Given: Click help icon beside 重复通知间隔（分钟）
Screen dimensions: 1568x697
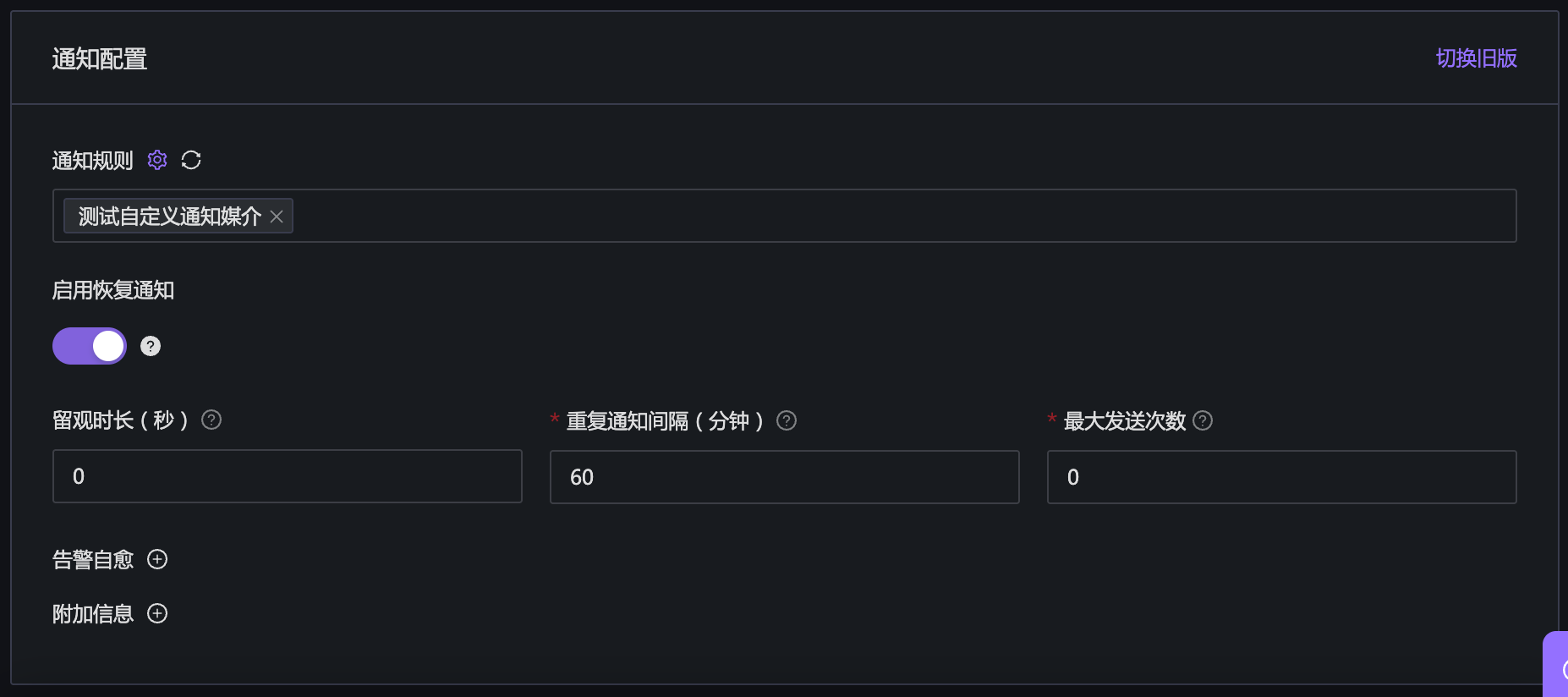Looking at the screenshot, I should (787, 420).
